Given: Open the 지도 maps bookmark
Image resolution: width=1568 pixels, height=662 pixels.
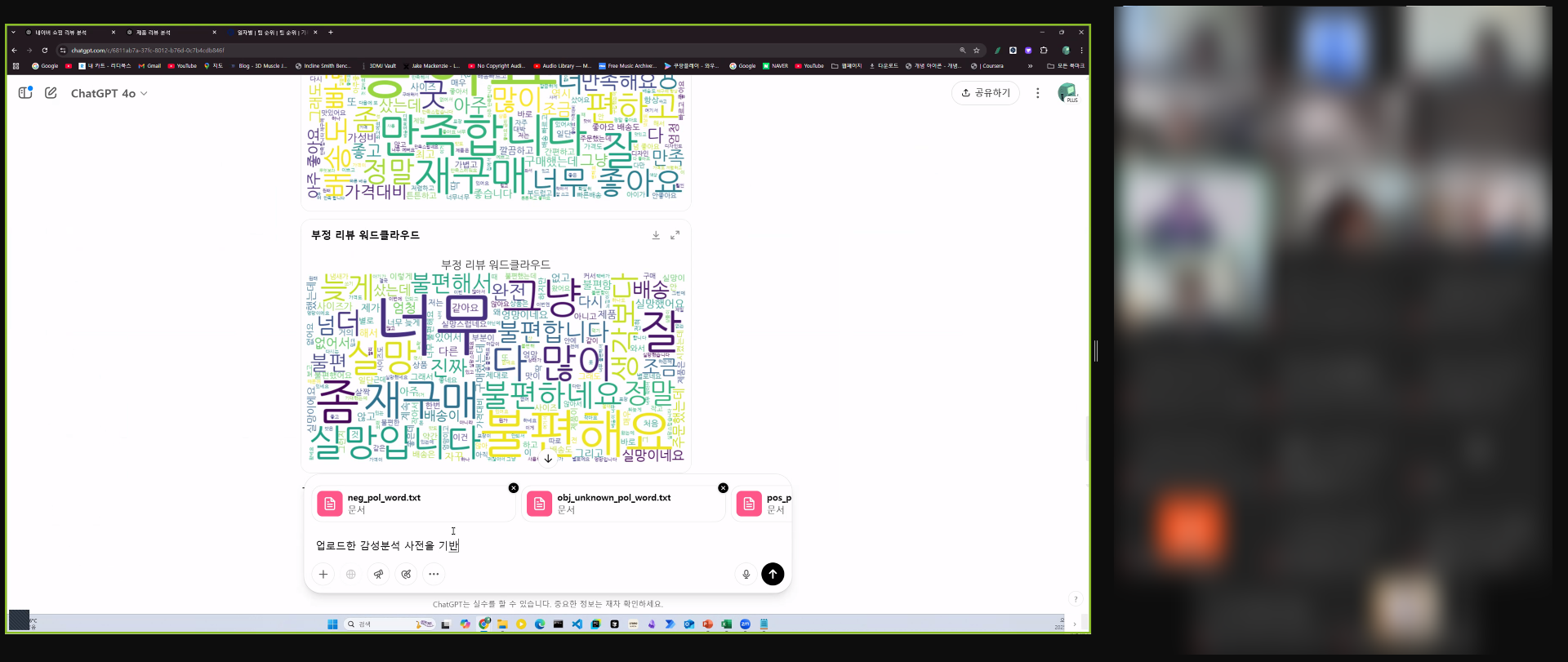Looking at the screenshot, I should (x=214, y=66).
